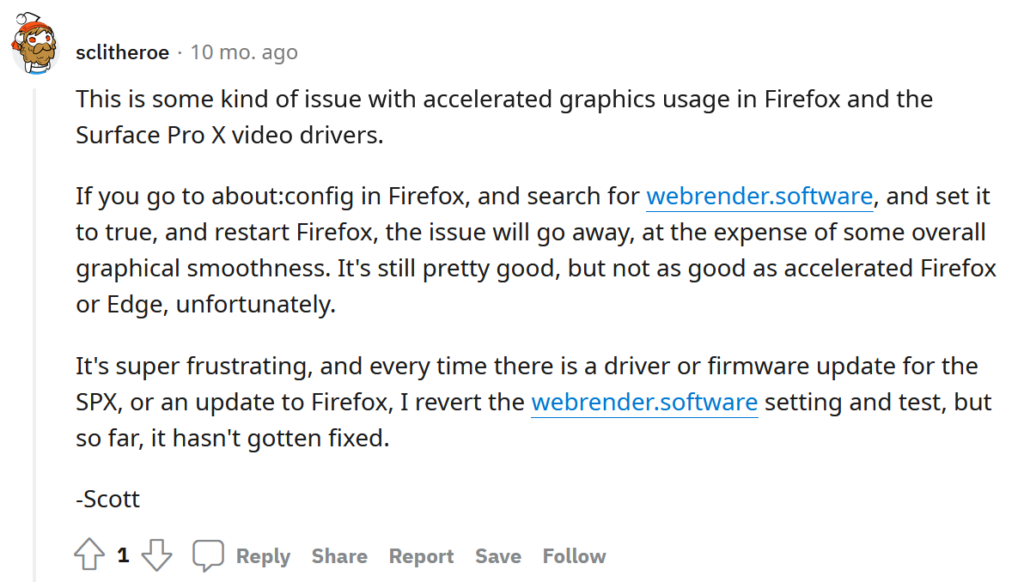Screen dimensions: 1024x582
Task: Upvote the comment by sclitheroe
Action: point(89,555)
